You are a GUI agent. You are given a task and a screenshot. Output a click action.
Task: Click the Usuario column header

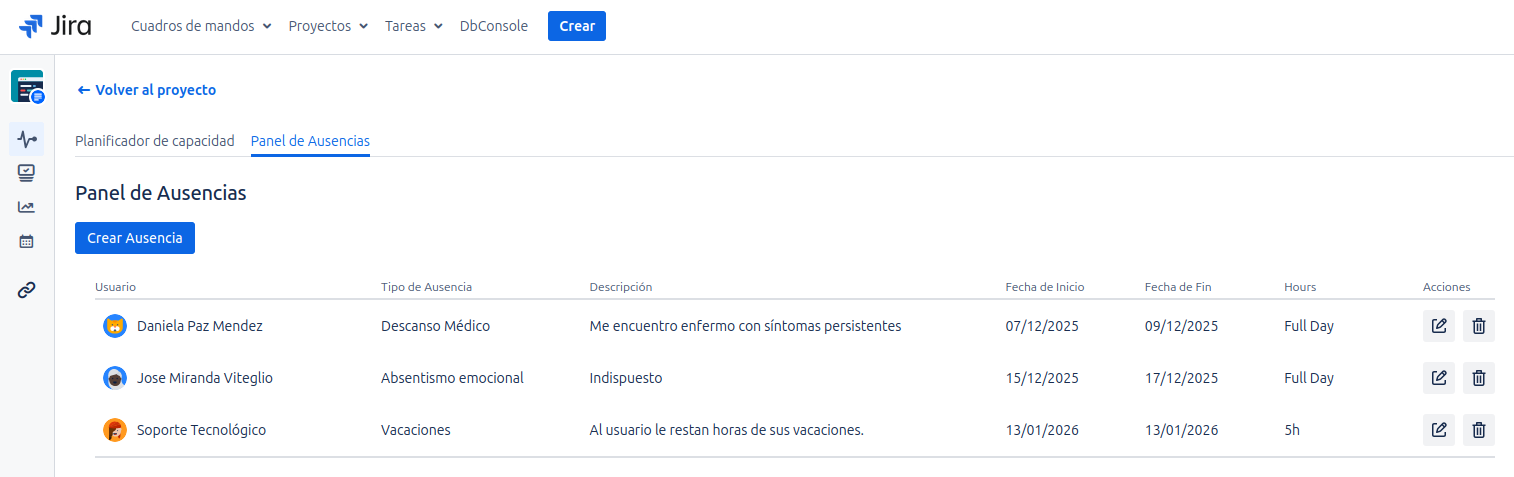[116, 287]
